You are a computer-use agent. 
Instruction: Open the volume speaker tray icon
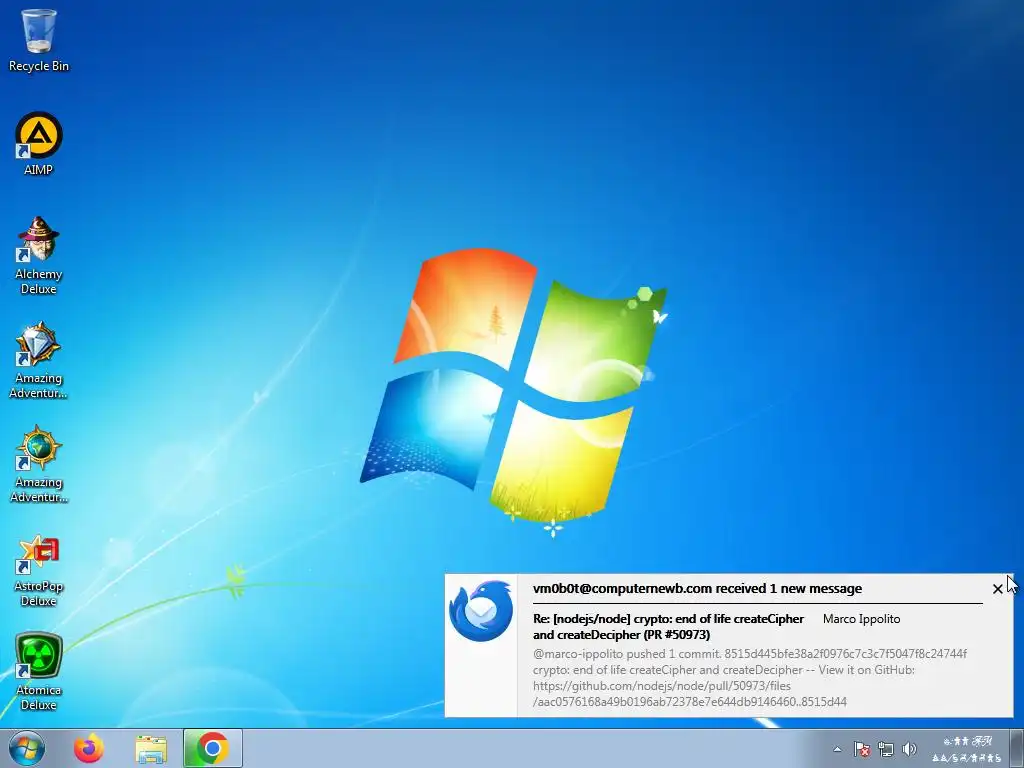coord(909,749)
